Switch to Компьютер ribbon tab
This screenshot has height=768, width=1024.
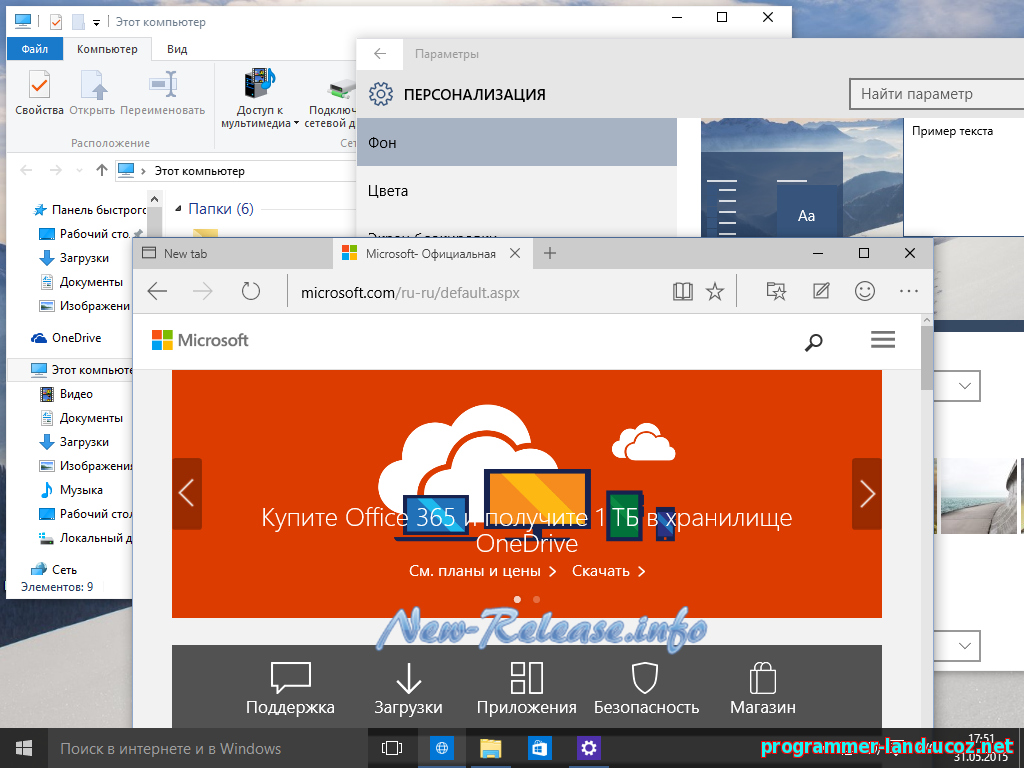coord(107,49)
